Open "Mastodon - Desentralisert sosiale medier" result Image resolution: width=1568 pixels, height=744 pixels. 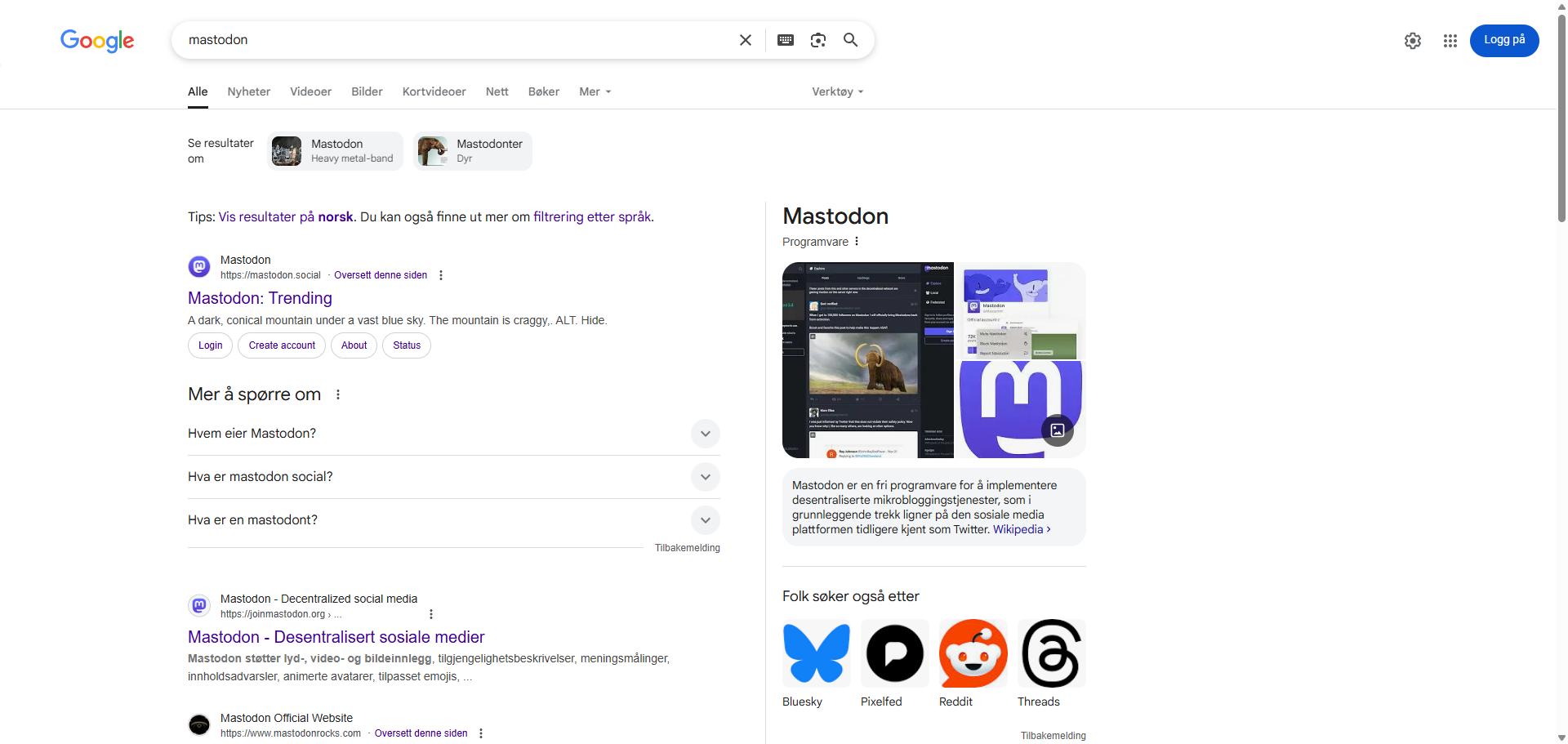[x=336, y=637]
